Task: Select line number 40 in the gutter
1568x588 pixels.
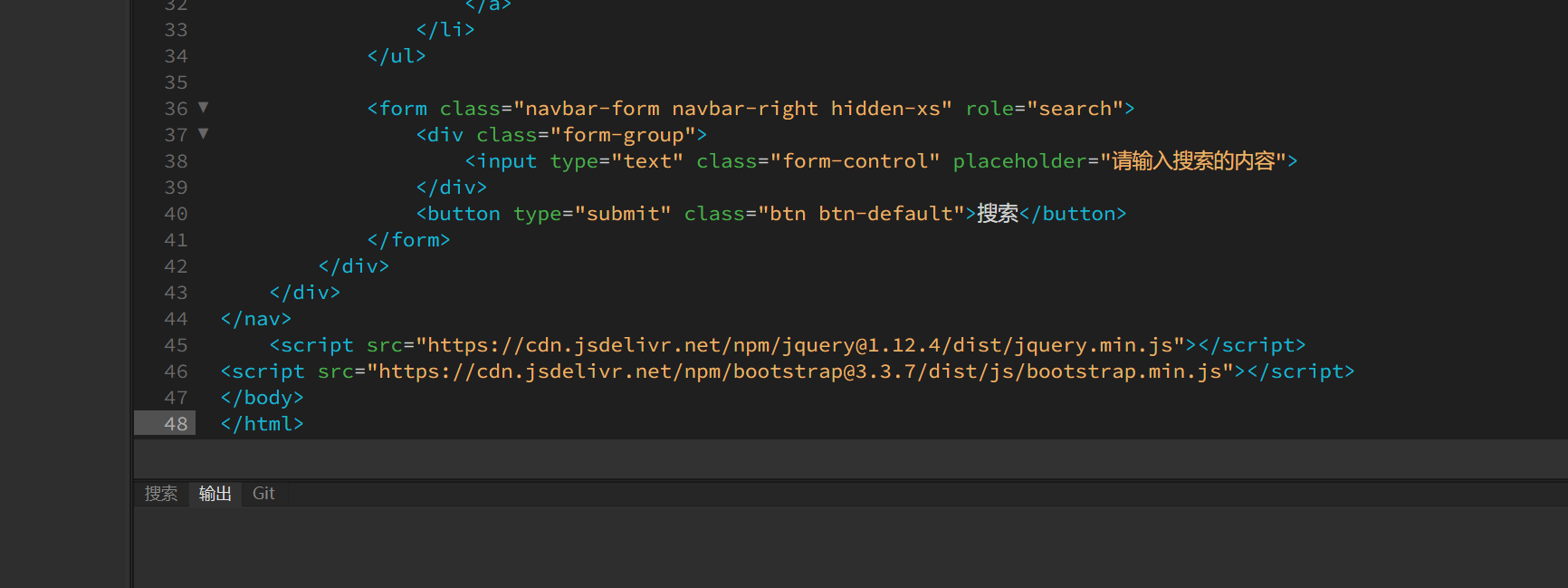Action: tap(176, 214)
